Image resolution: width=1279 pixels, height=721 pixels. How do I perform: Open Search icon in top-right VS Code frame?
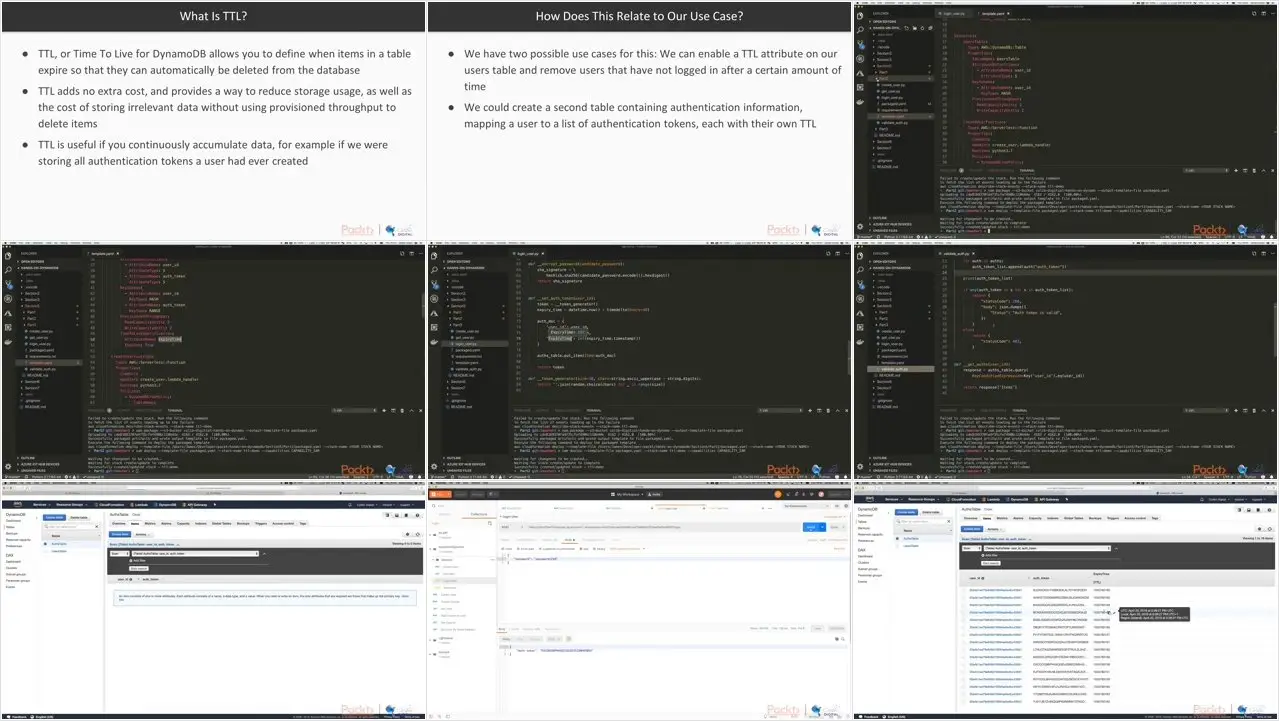coord(860,30)
